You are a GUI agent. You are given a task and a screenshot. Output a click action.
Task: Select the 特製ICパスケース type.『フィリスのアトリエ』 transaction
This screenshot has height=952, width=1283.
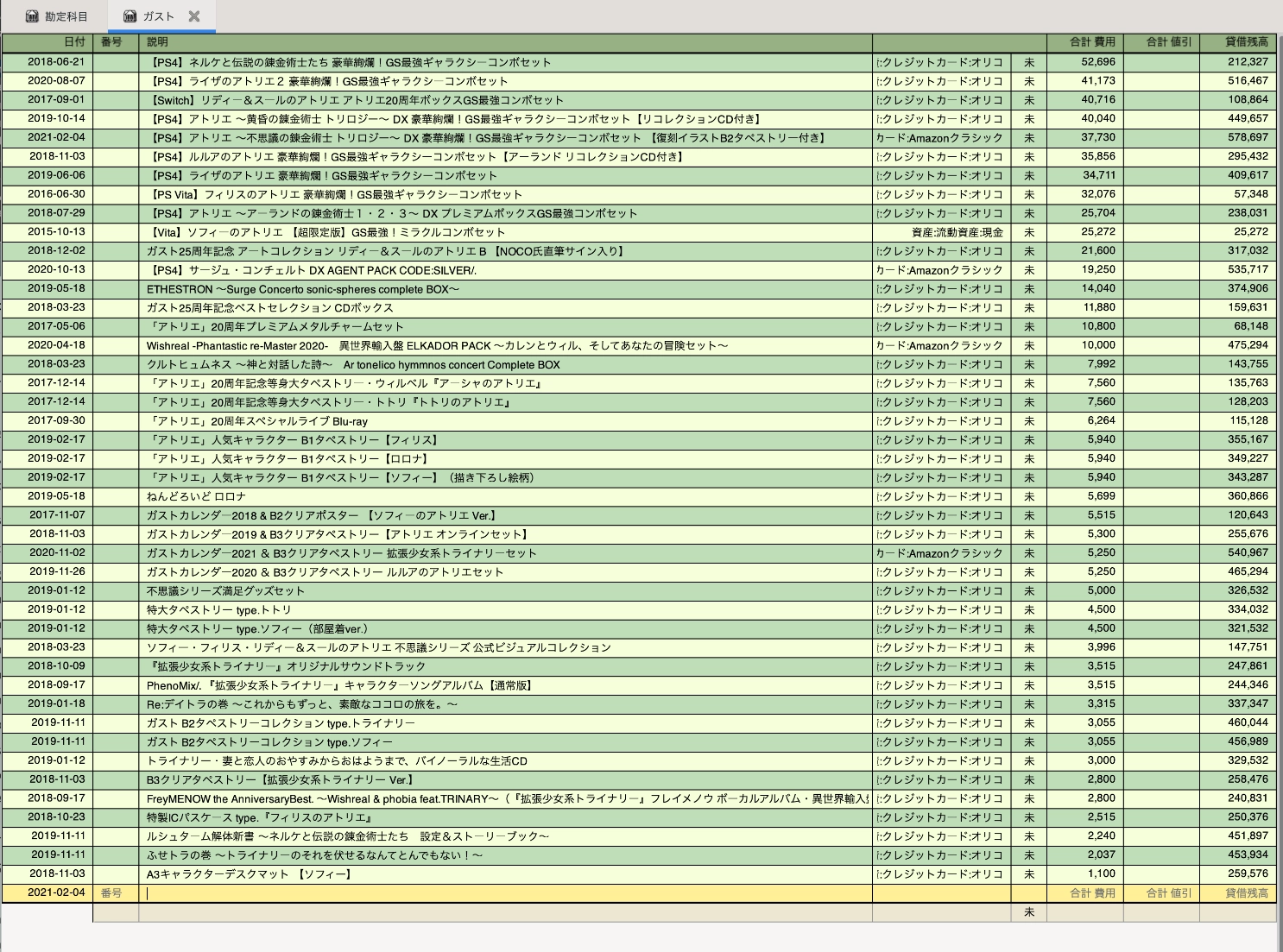point(259,817)
